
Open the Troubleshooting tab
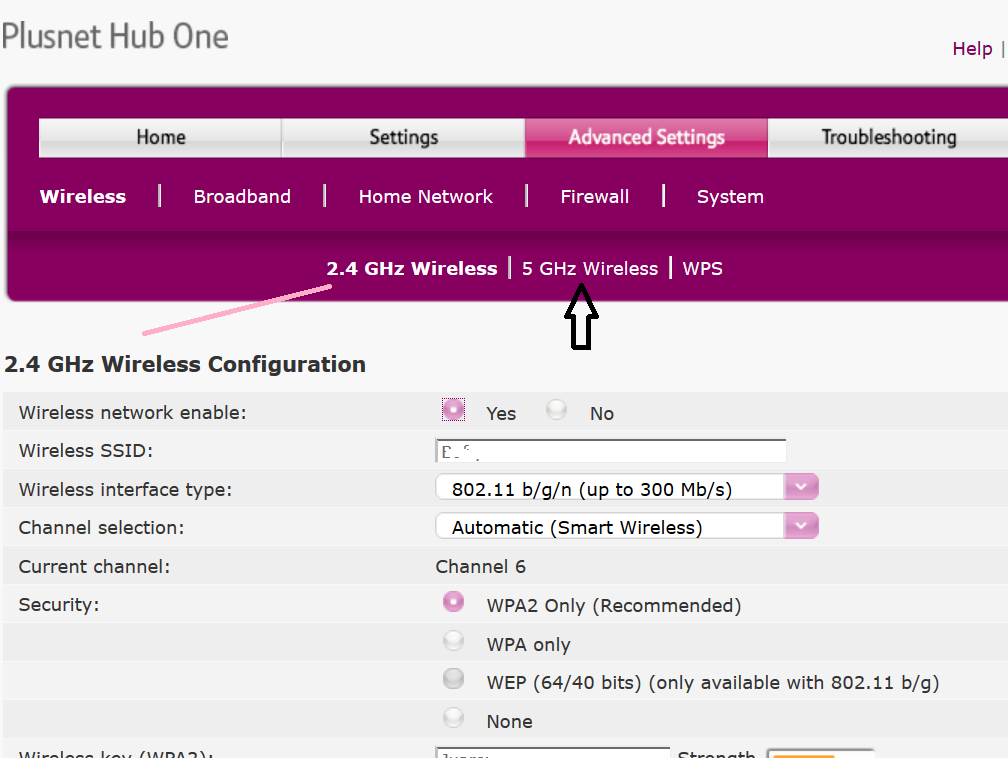point(888,138)
